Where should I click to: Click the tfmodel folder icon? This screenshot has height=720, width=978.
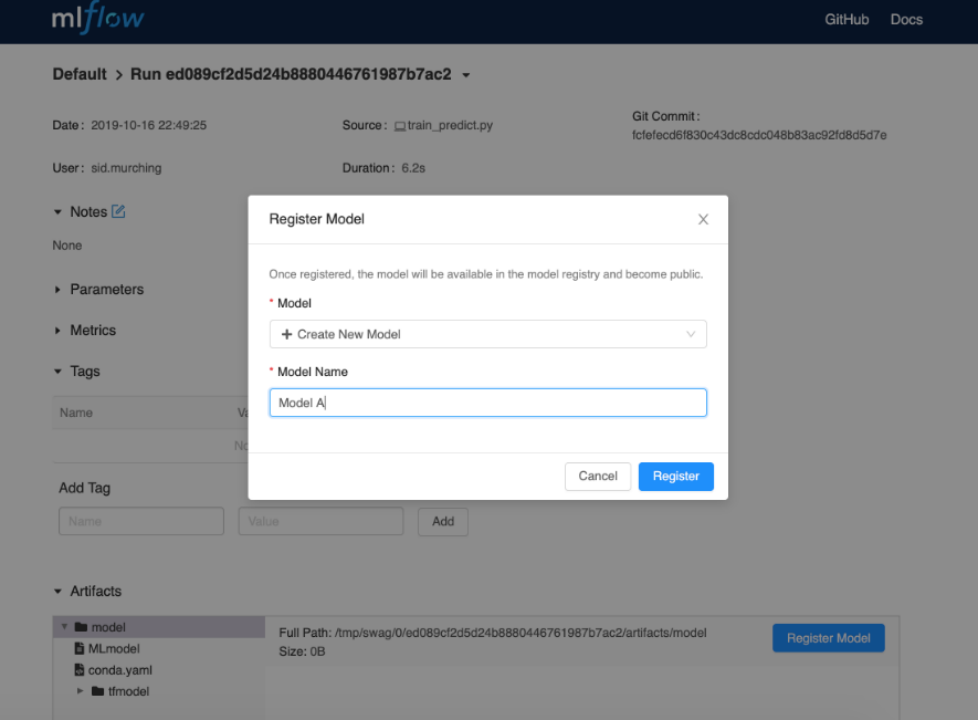(98, 691)
